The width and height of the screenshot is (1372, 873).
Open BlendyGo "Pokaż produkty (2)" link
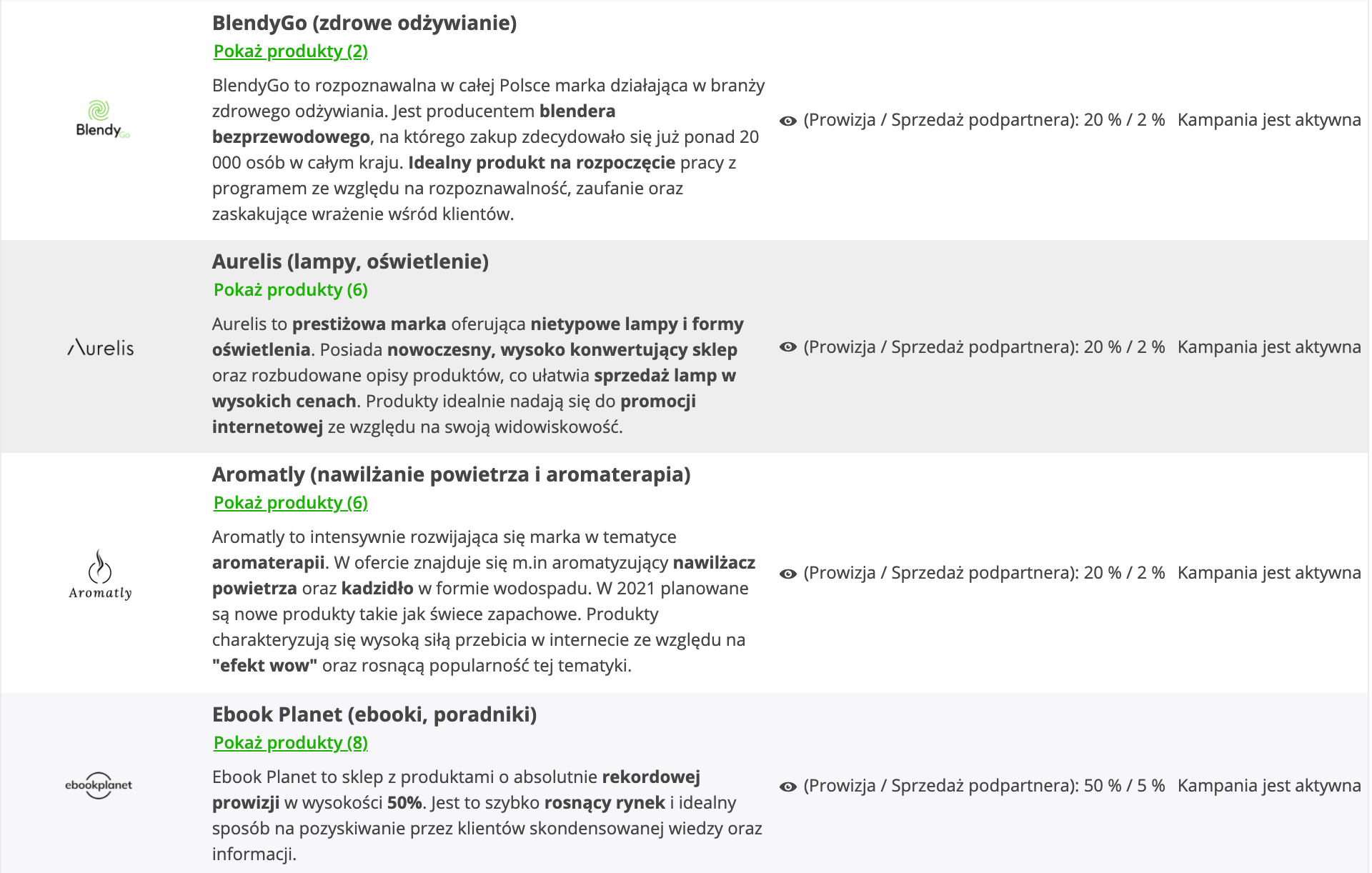[291, 51]
